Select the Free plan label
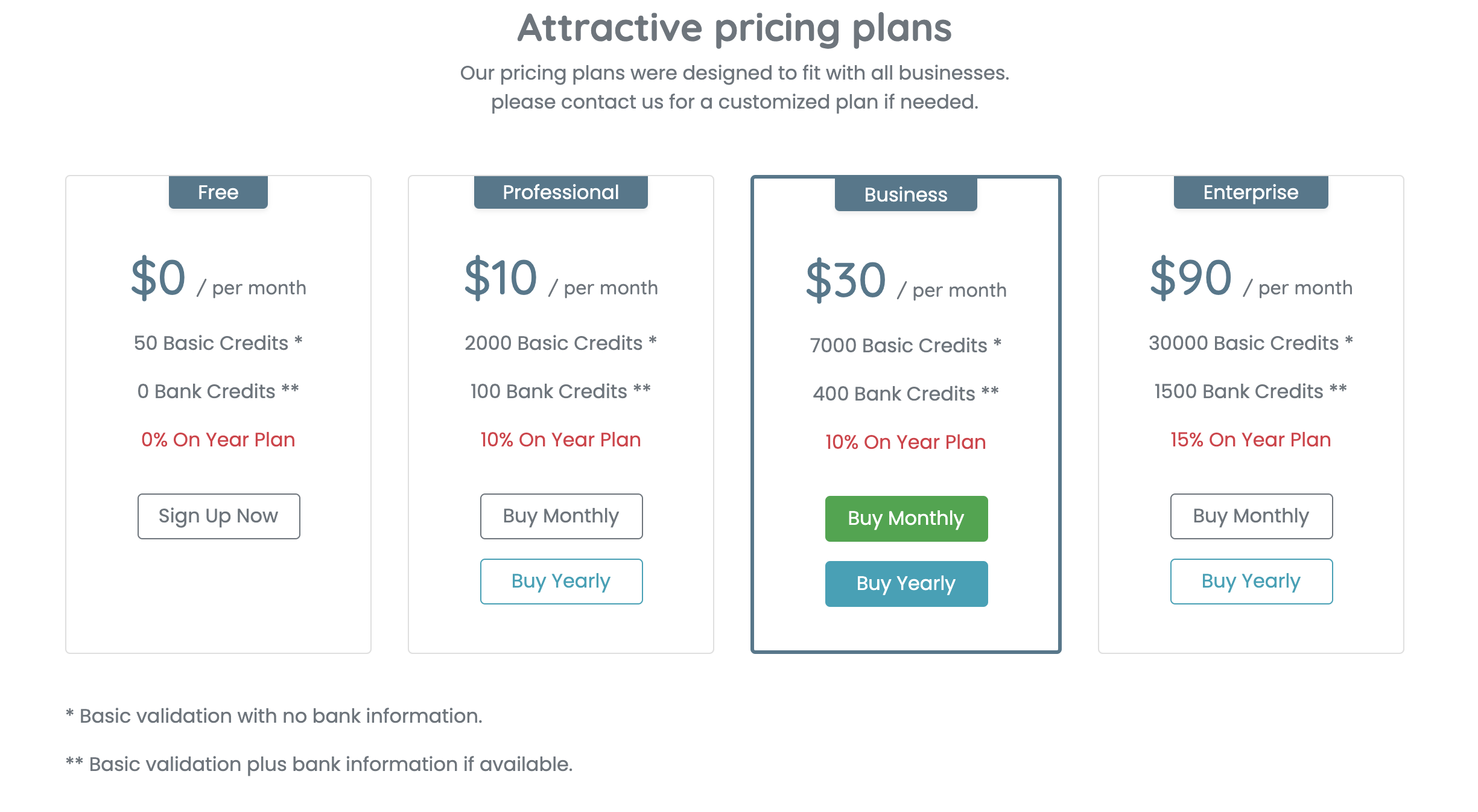Screen dimensions: 1478x812 click(x=218, y=192)
